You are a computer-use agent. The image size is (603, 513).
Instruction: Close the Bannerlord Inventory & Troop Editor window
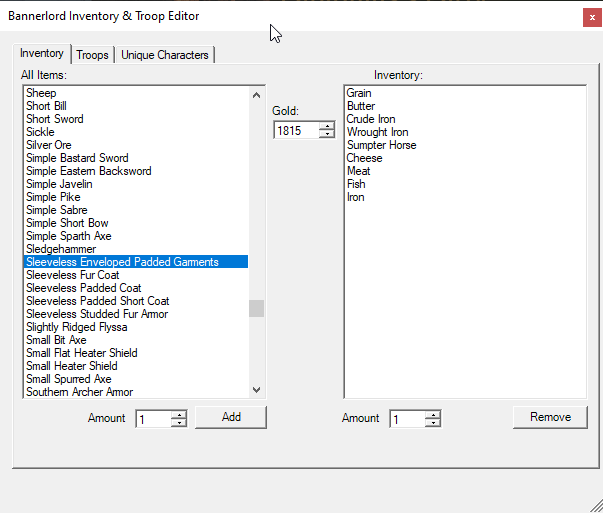[x=592, y=18]
